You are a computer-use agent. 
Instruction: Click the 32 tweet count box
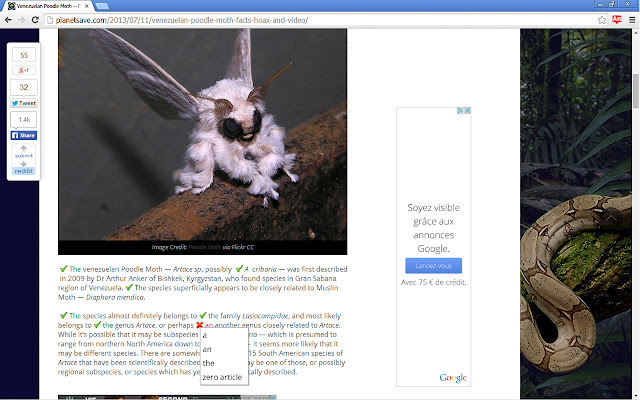(x=24, y=87)
